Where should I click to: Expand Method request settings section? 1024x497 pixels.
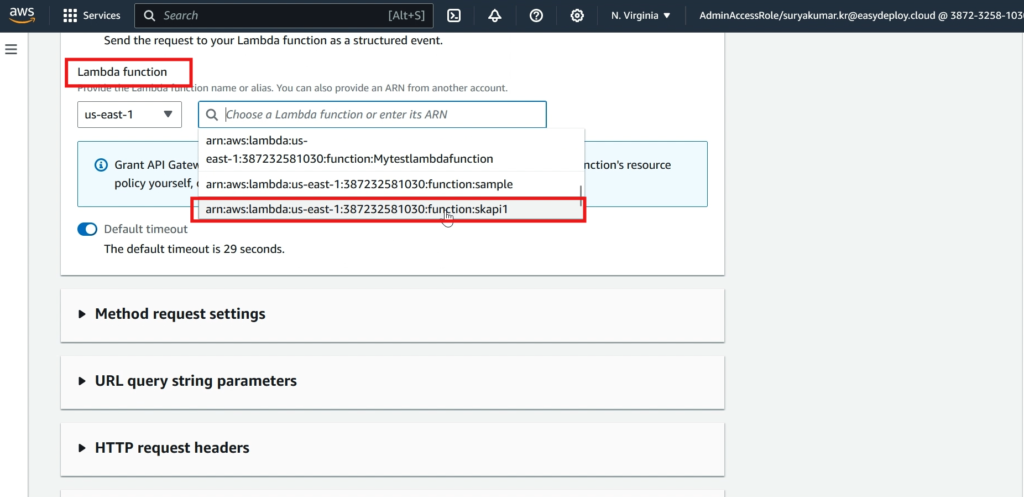point(180,314)
